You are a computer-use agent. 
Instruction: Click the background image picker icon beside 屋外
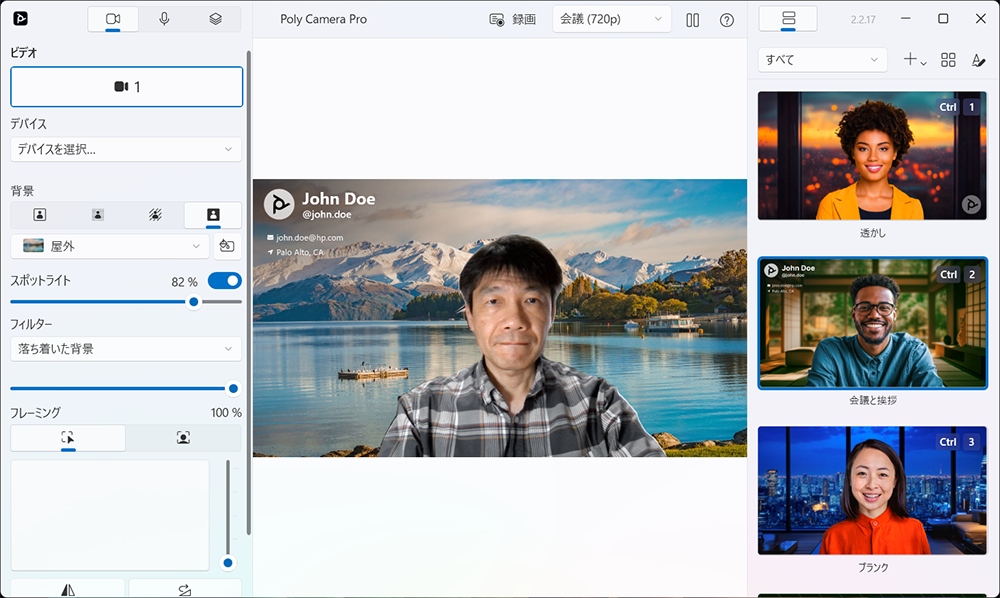pos(227,246)
